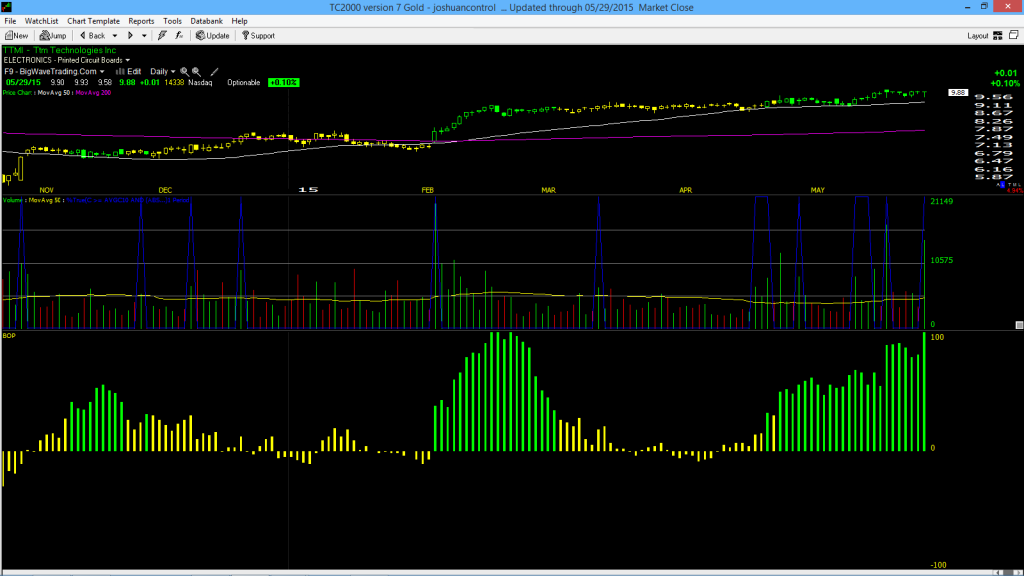Open the formula (fx) editor icon
Image resolution: width=1024 pixels, height=576 pixels.
pyautogui.click(x=179, y=35)
